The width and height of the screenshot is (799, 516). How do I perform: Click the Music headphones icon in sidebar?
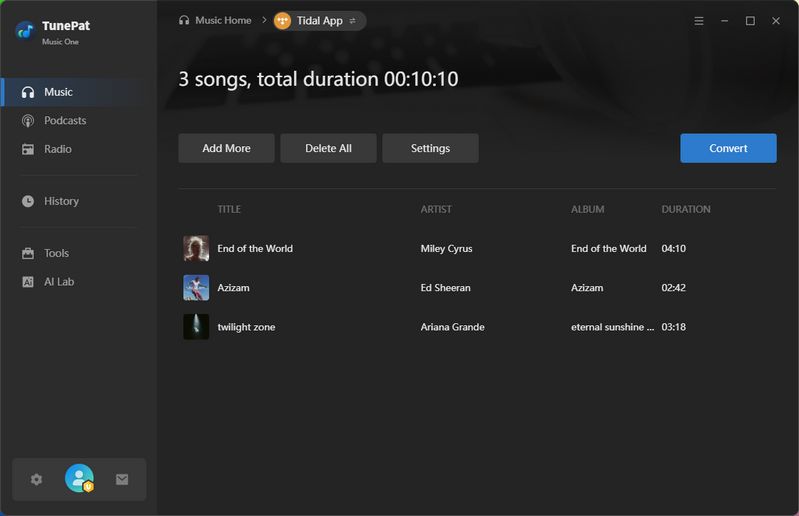[x=28, y=92]
